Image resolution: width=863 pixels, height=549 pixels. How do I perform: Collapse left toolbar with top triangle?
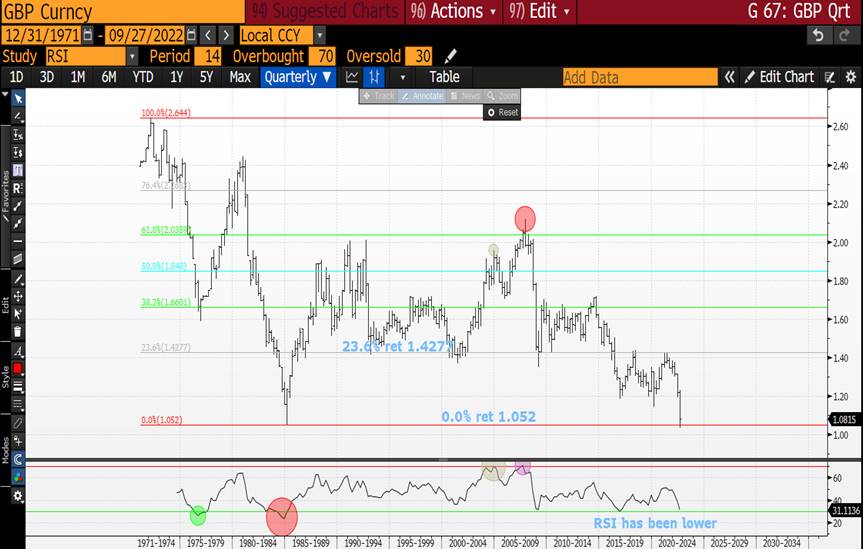pos(5,95)
